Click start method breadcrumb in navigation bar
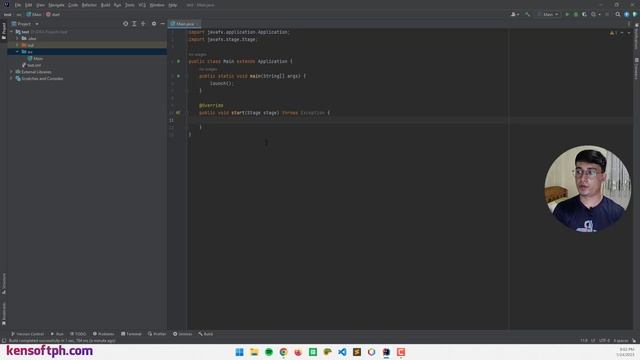640x360 pixels. pyautogui.click(x=53, y=14)
